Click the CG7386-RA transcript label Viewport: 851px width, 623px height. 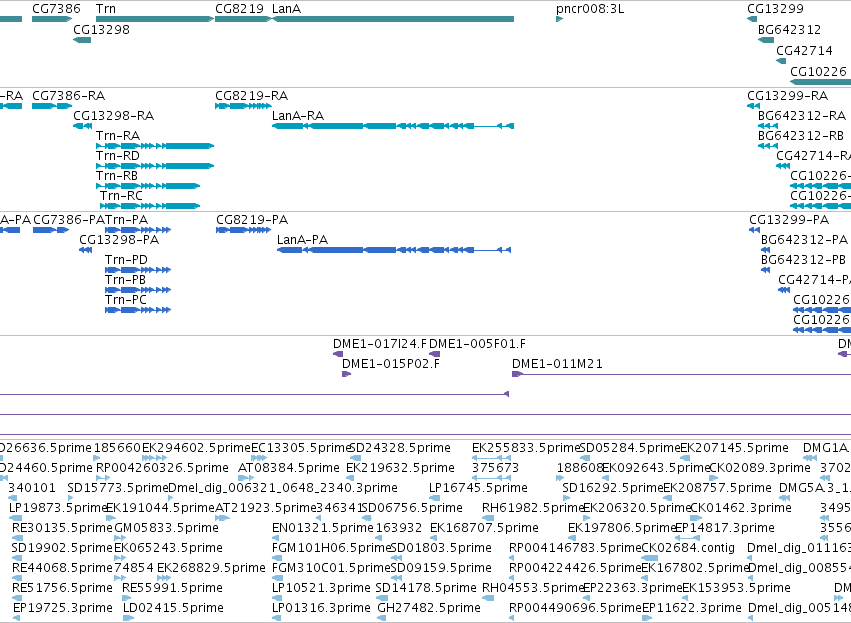tap(68, 96)
